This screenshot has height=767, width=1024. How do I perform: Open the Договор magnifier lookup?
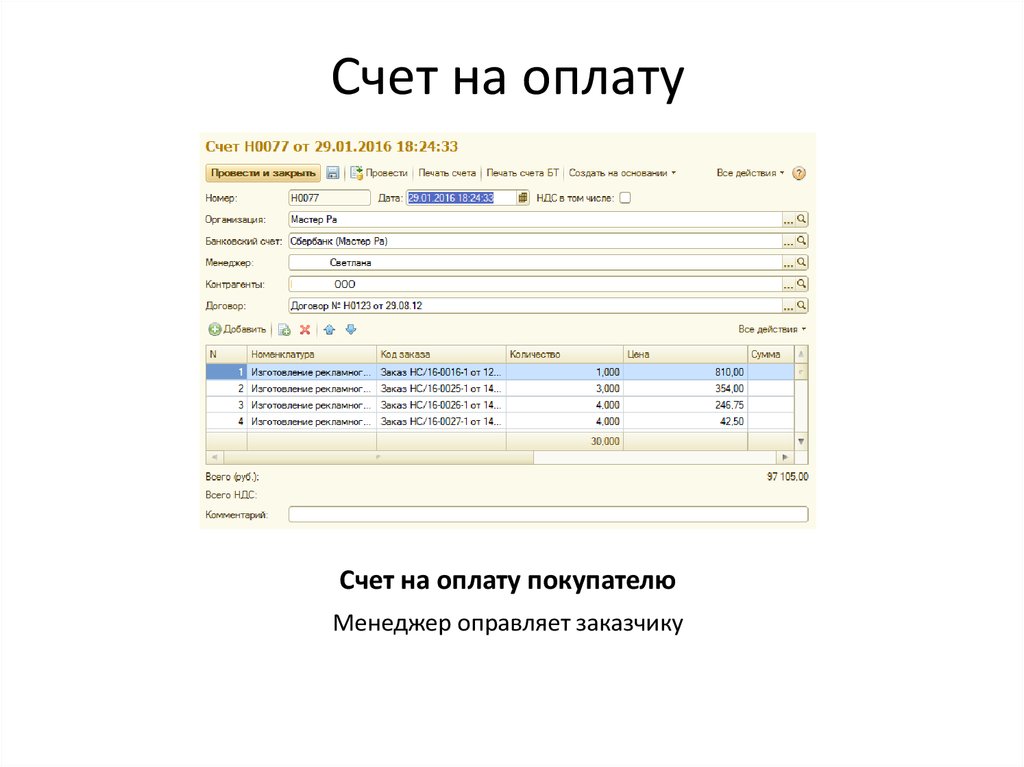click(x=801, y=306)
